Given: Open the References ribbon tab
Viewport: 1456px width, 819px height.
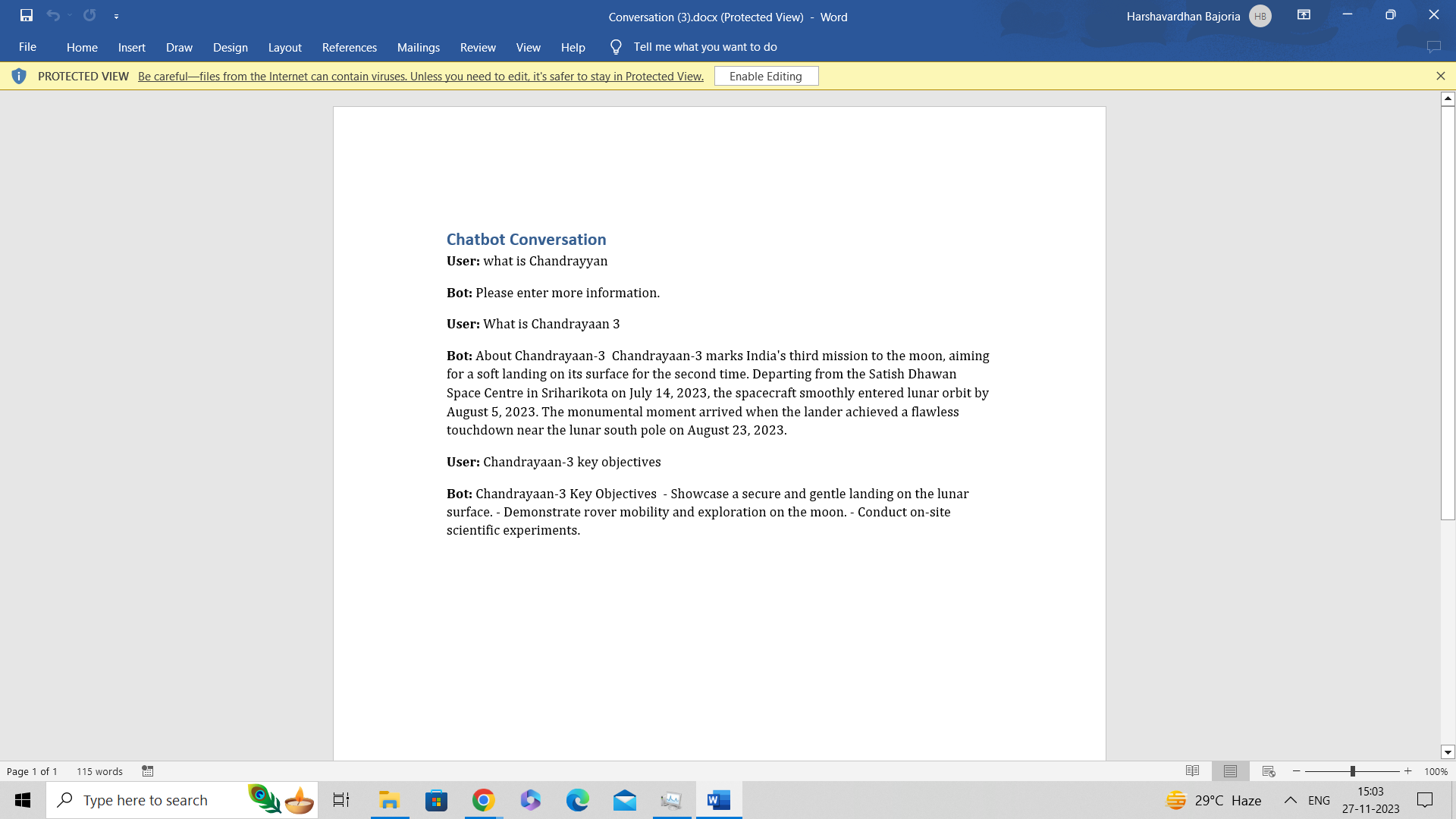Looking at the screenshot, I should tap(349, 47).
